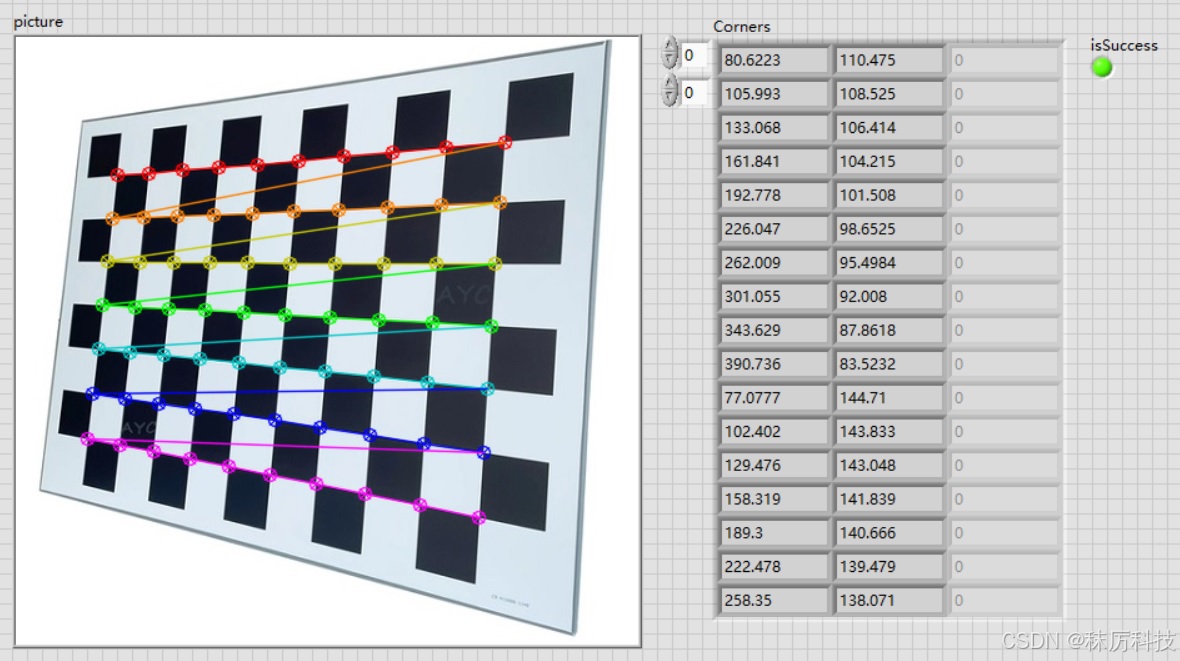Click the down arrow of the lower Corners index stepper
Screen dimensions: 1180x661
[x=670, y=99]
